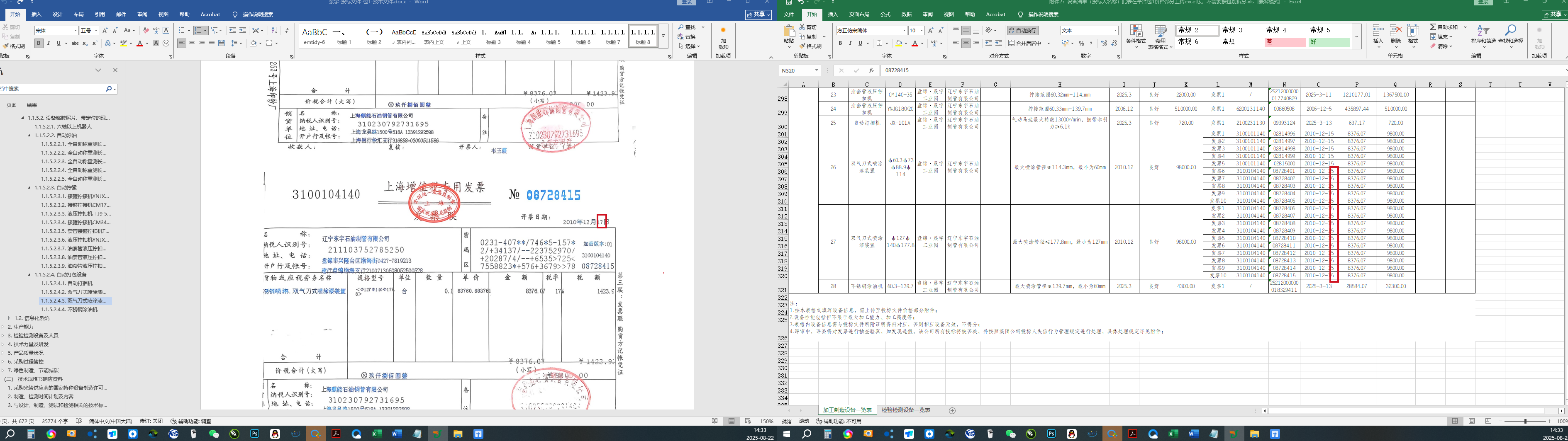Click Excel's insert function fx icon
Screen dimensions: 1568x441
pos(871,70)
